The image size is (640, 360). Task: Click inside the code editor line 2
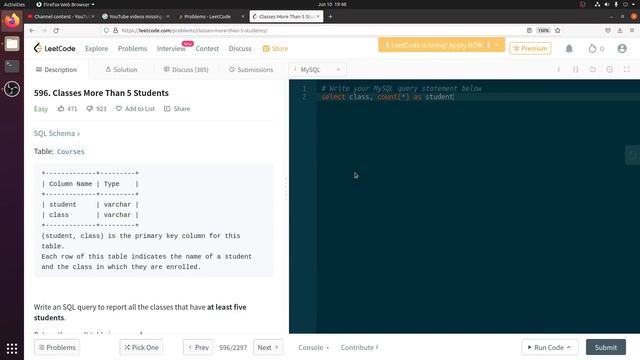(x=478, y=97)
